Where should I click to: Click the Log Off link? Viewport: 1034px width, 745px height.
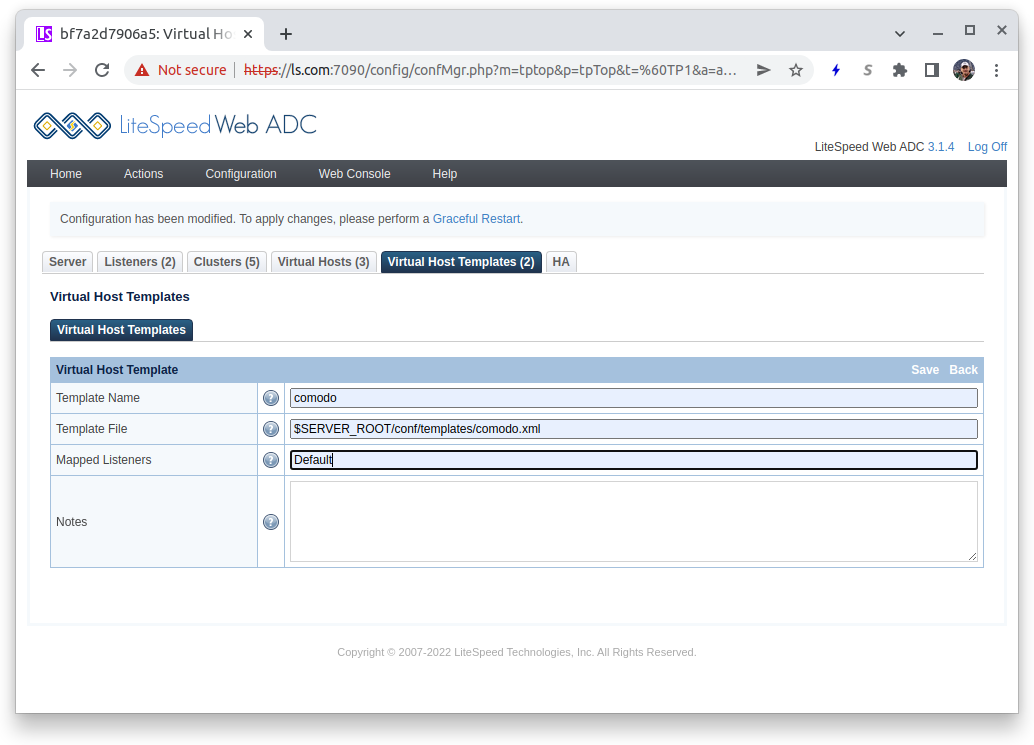987,147
